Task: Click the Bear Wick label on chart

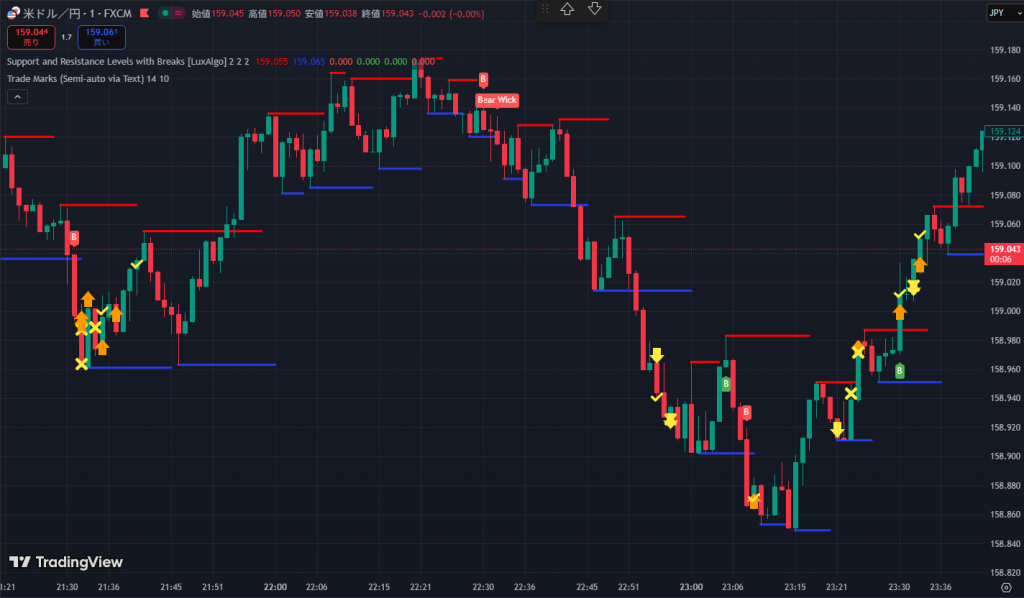Action: pyautogui.click(x=497, y=100)
